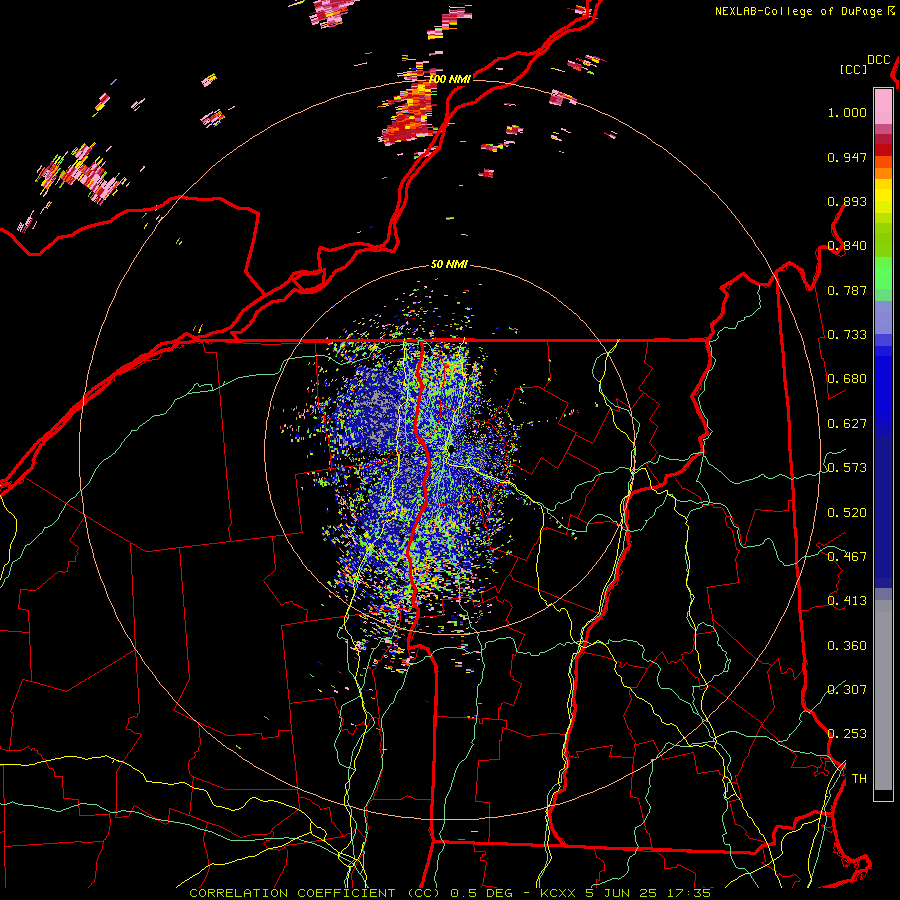Viewport: 900px width, 900px height.
Task: Click the [CC] units label
Action: [854, 69]
